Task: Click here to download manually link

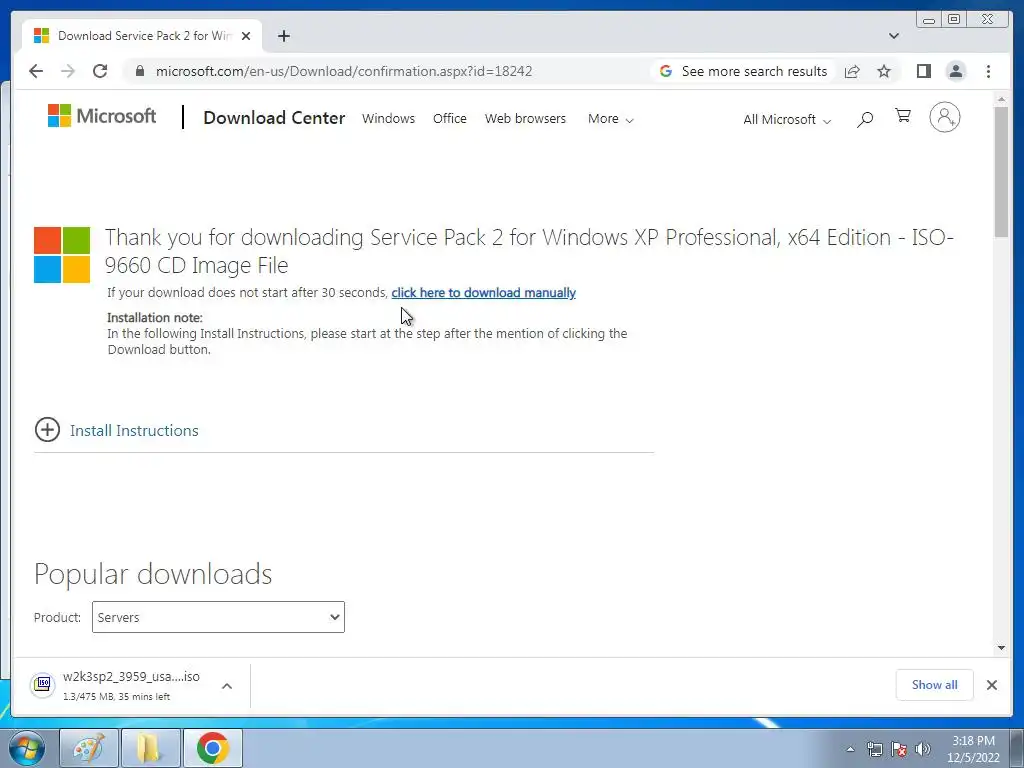Action: (483, 293)
